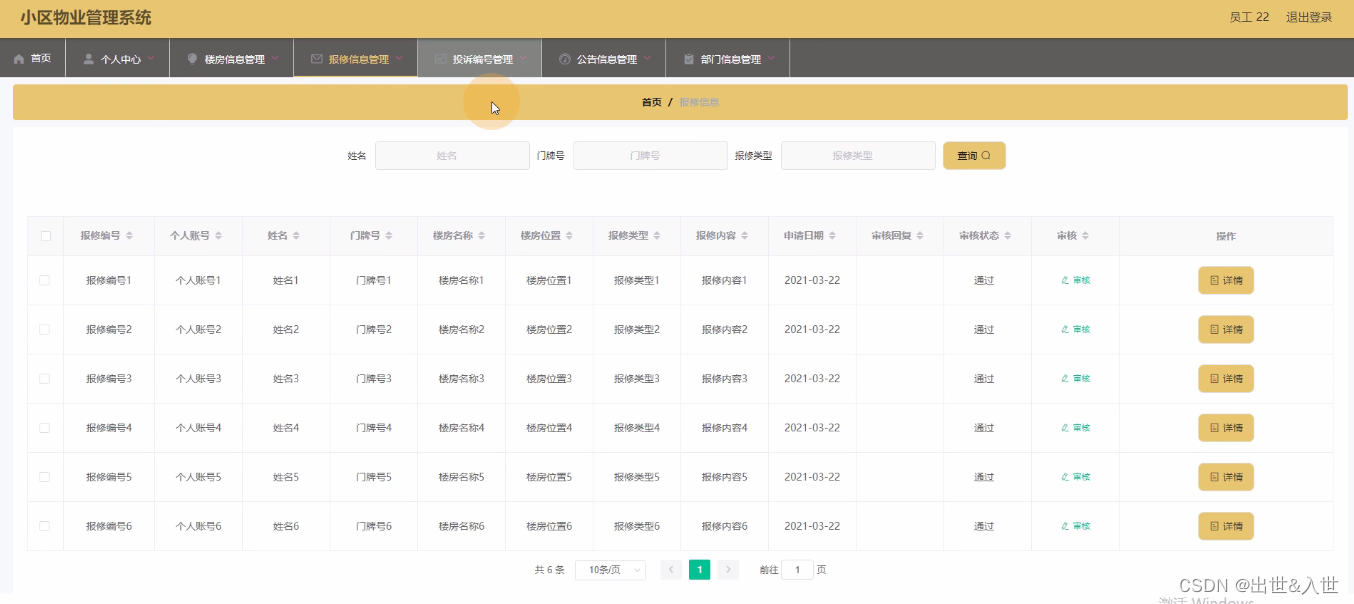
Task: Click the home icon in navigation bar
Action: click(19, 59)
